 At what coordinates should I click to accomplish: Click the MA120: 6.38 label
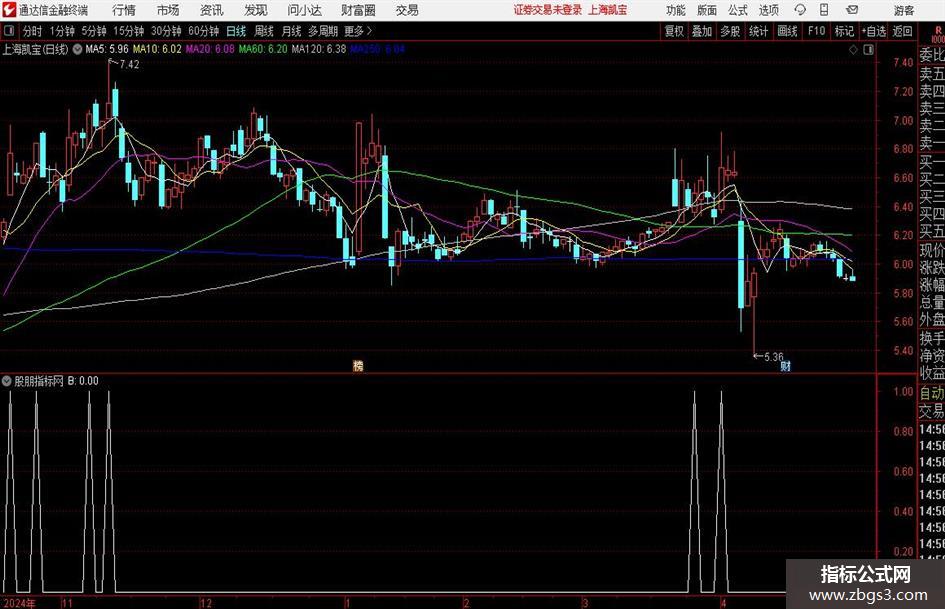[x=319, y=49]
